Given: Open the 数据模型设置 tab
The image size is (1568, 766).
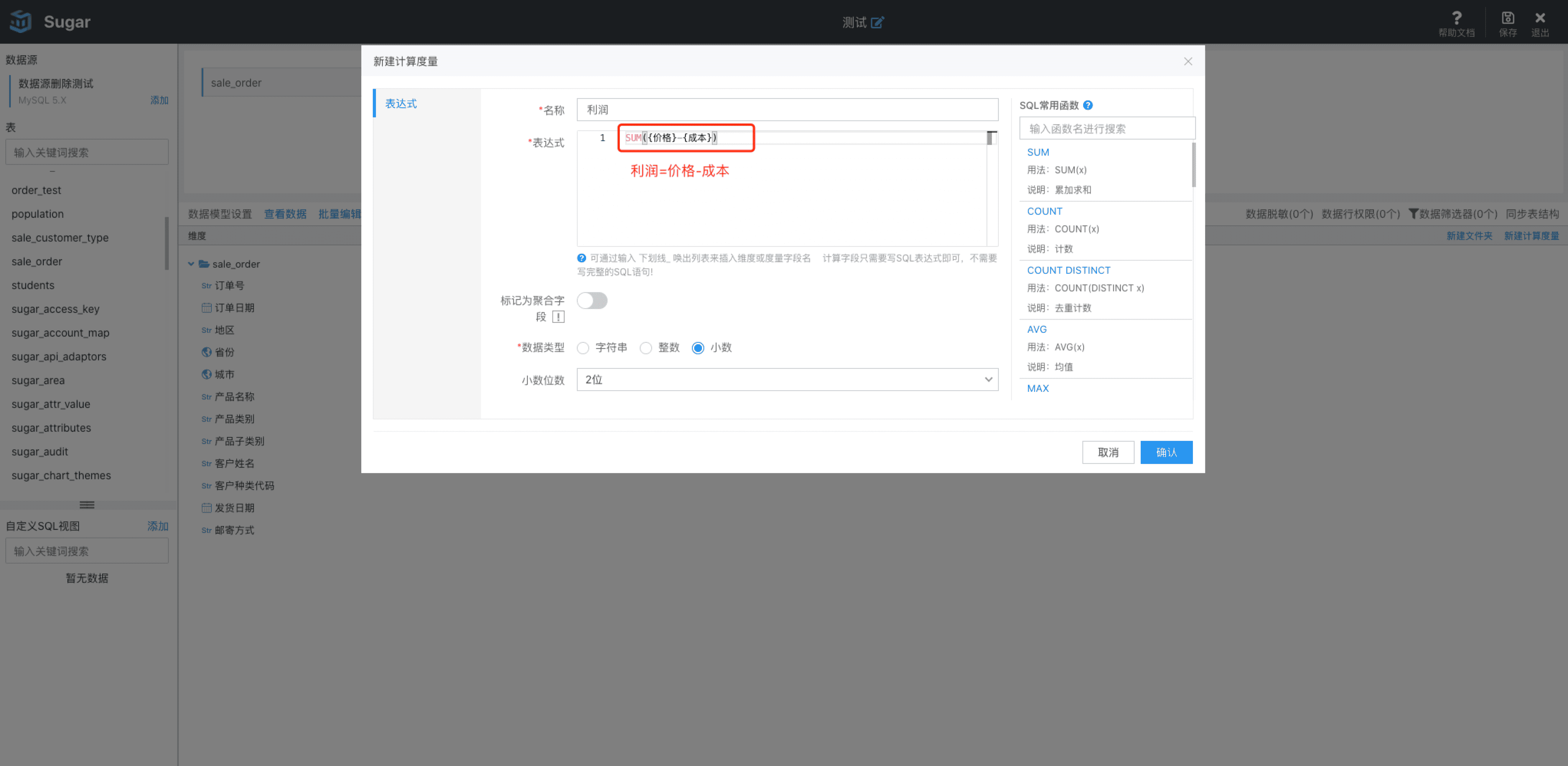Looking at the screenshot, I should click(220, 214).
